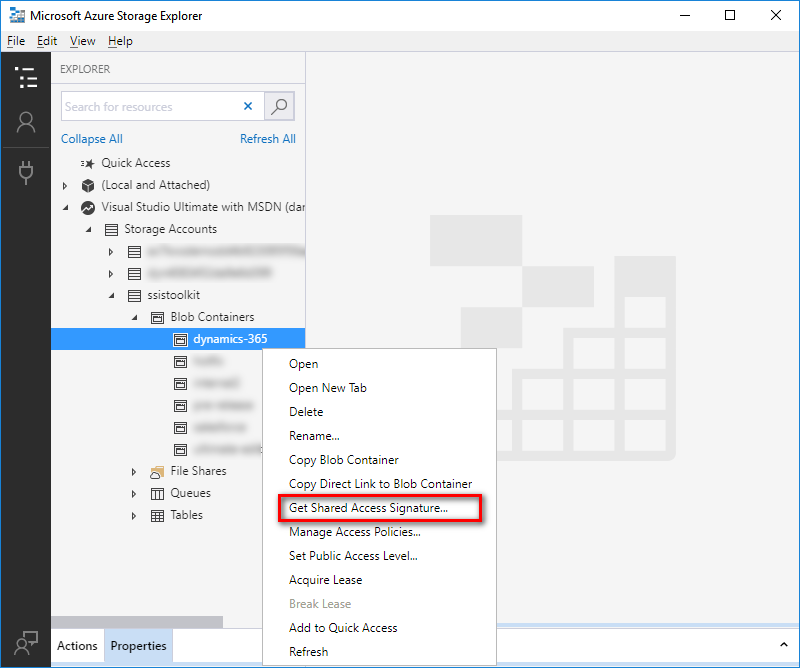Click the Refresh All link
This screenshot has height=668, width=800.
tap(267, 138)
